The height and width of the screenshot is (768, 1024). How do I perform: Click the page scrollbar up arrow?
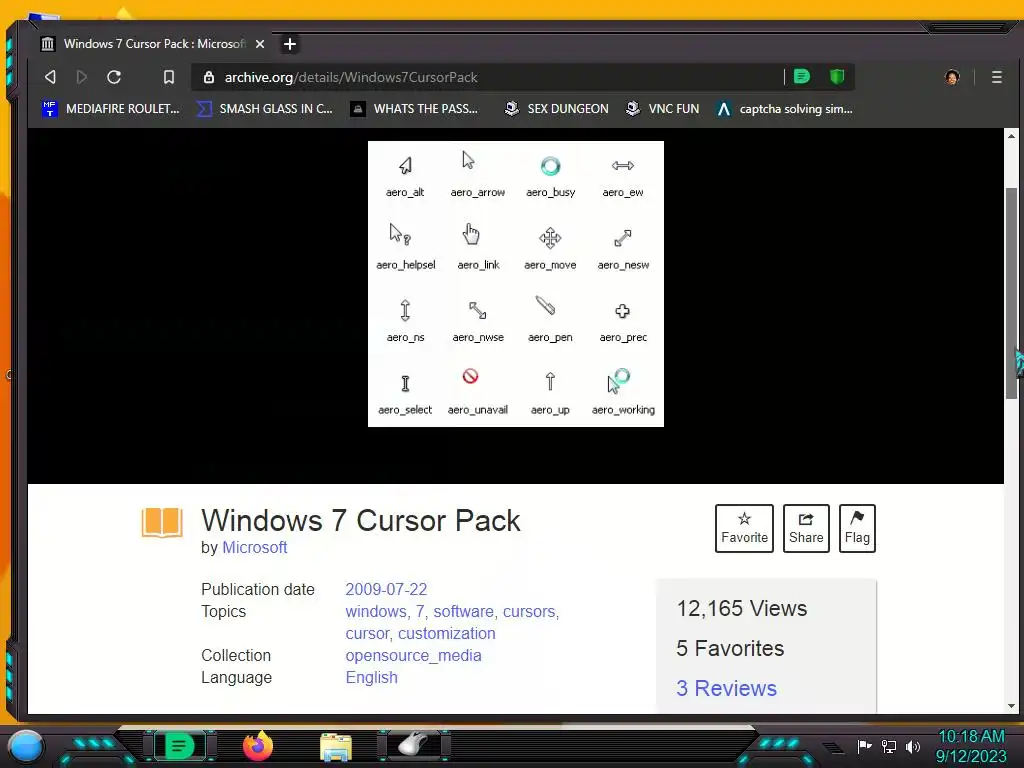pos(1012,136)
